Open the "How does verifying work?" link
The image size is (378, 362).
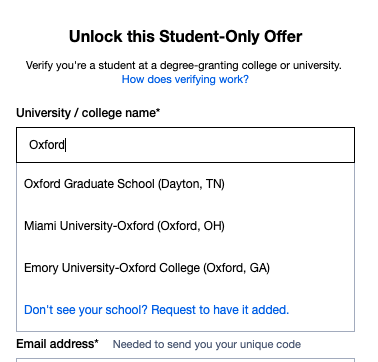tap(185, 79)
